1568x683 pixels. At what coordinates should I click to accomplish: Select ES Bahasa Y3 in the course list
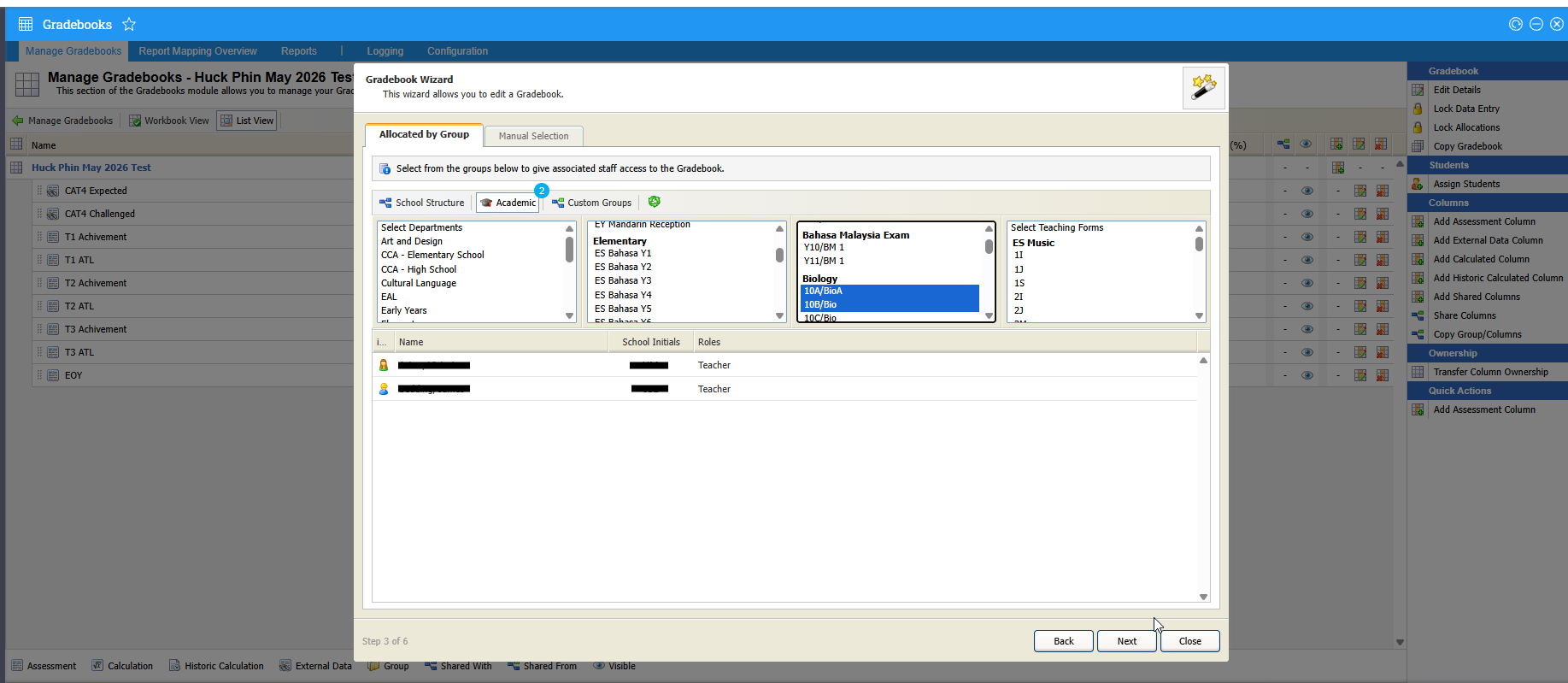click(x=623, y=280)
